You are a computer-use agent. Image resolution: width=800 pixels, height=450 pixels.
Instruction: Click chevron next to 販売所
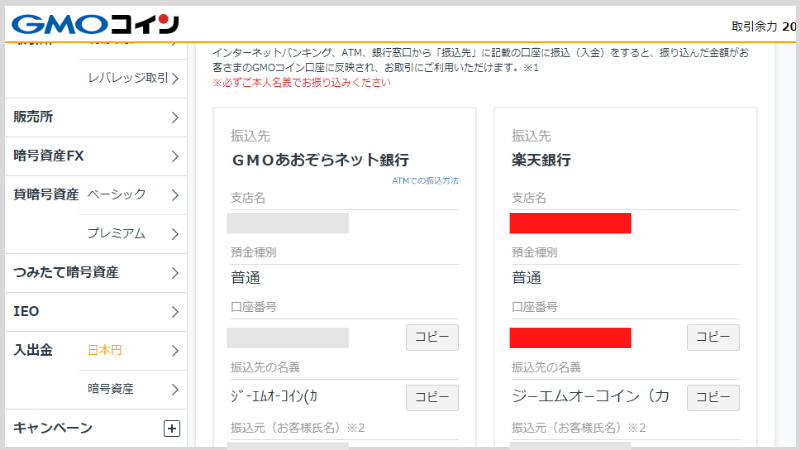pyautogui.click(x=175, y=117)
